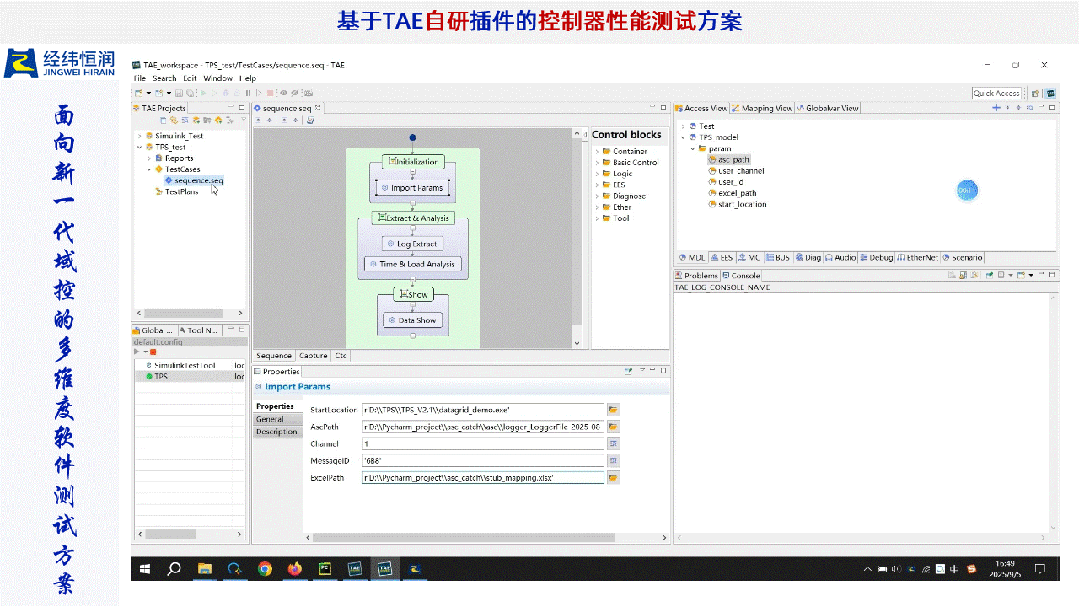Image resolution: width=1079 pixels, height=607 pixels.
Task: Open the Description properties section
Action: pyautogui.click(x=277, y=432)
